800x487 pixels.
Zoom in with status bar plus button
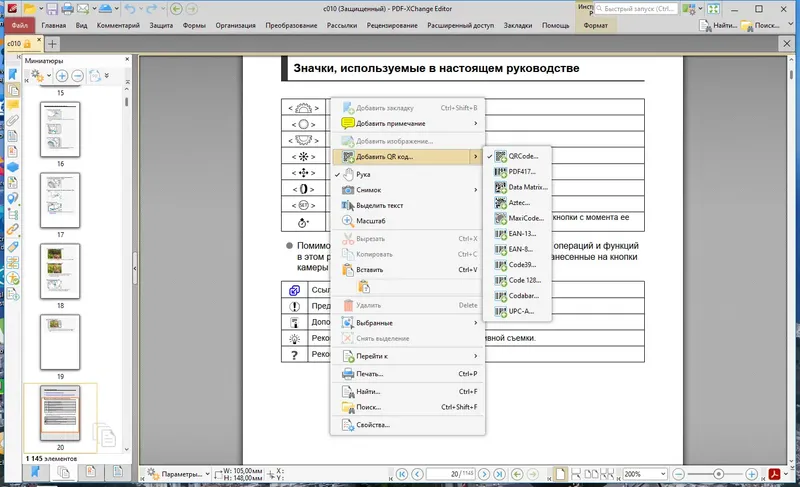(751, 474)
